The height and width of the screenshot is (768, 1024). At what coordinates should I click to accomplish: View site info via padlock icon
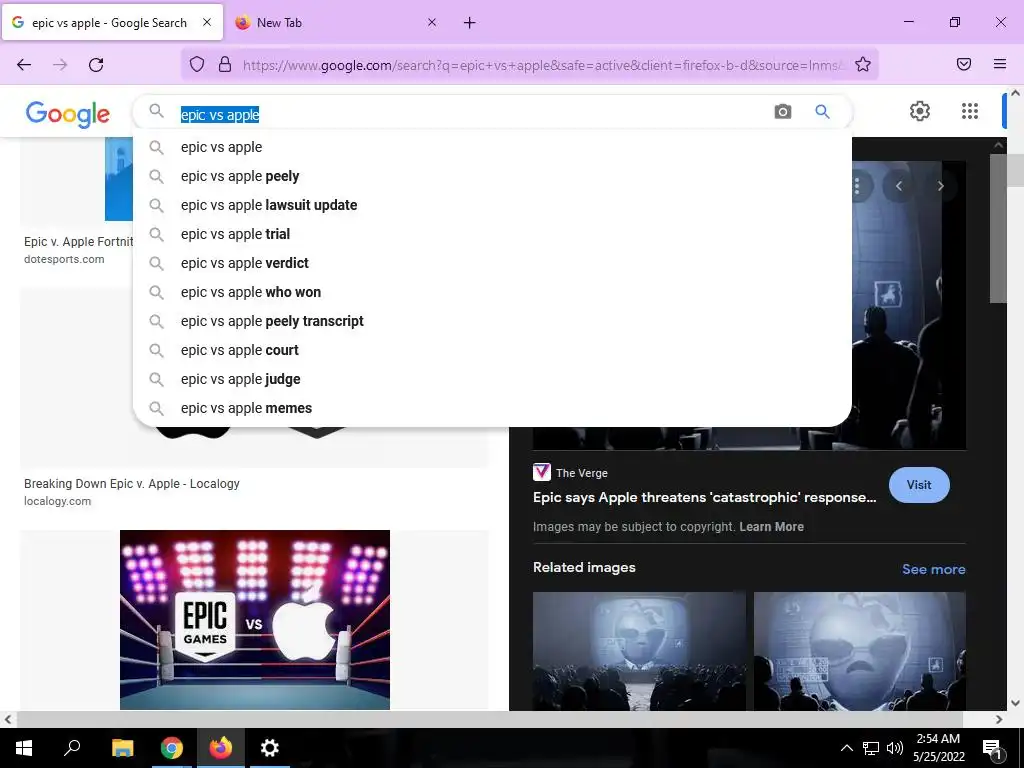coord(225,64)
